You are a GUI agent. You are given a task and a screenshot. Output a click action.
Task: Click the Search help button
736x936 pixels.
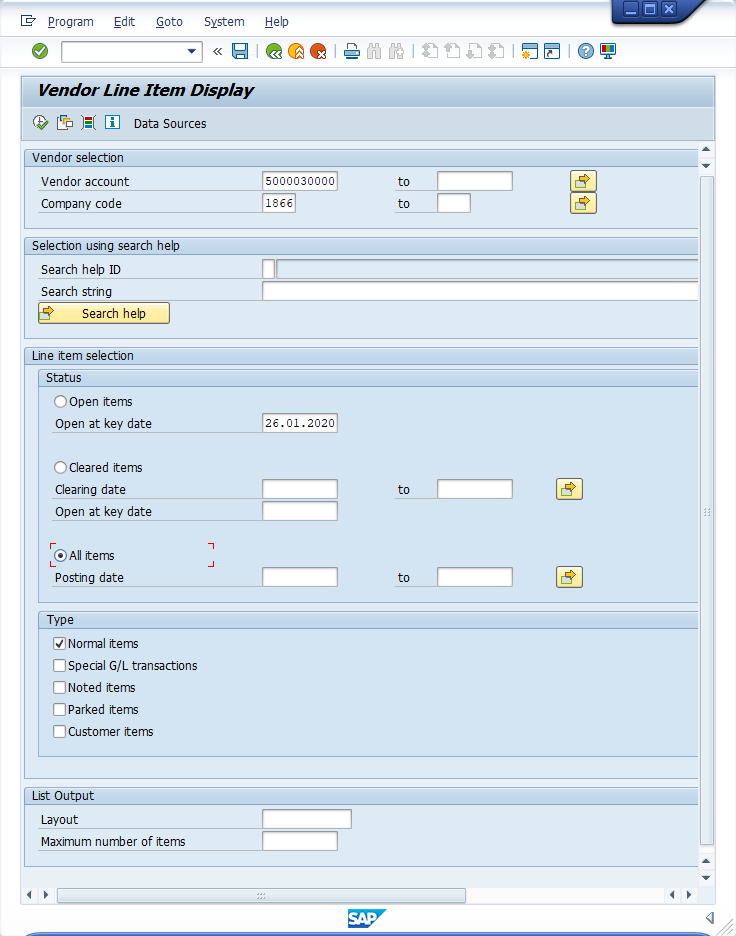pos(104,313)
